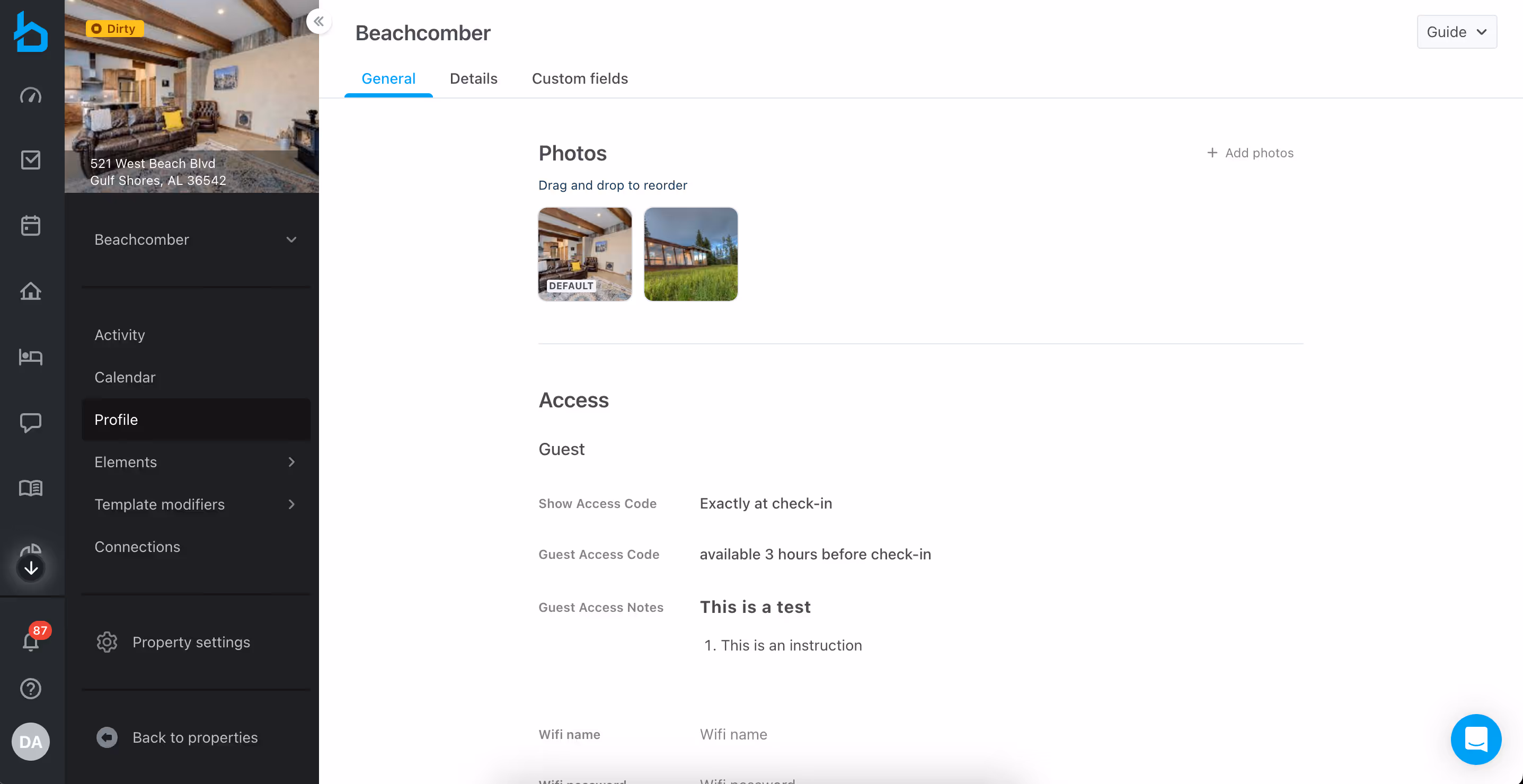This screenshot has height=784, width=1523.
Task: Collapse the sidebar with double-chevron button
Action: pos(318,22)
